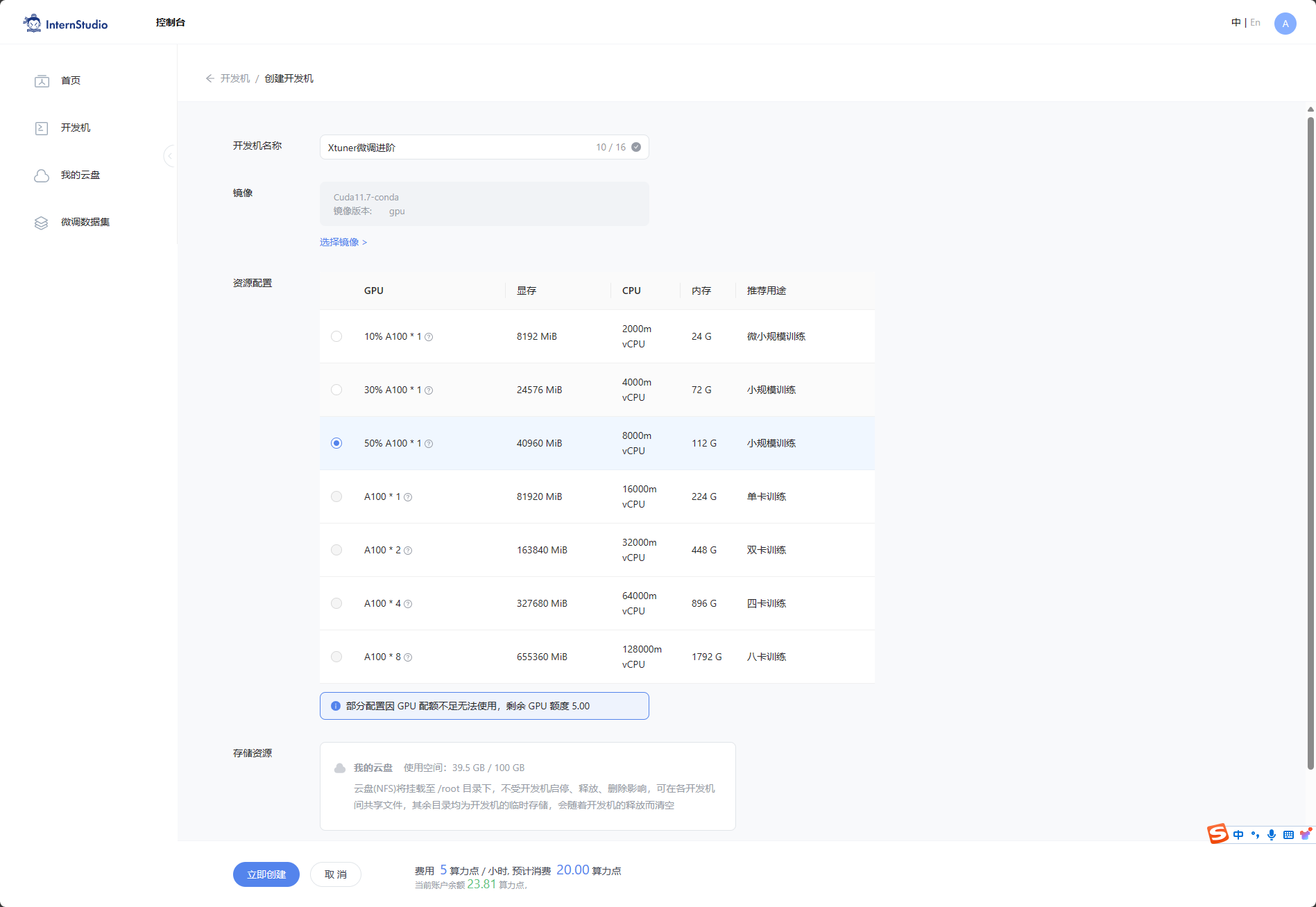Click the checkmark icon in the name field

pyautogui.click(x=636, y=147)
